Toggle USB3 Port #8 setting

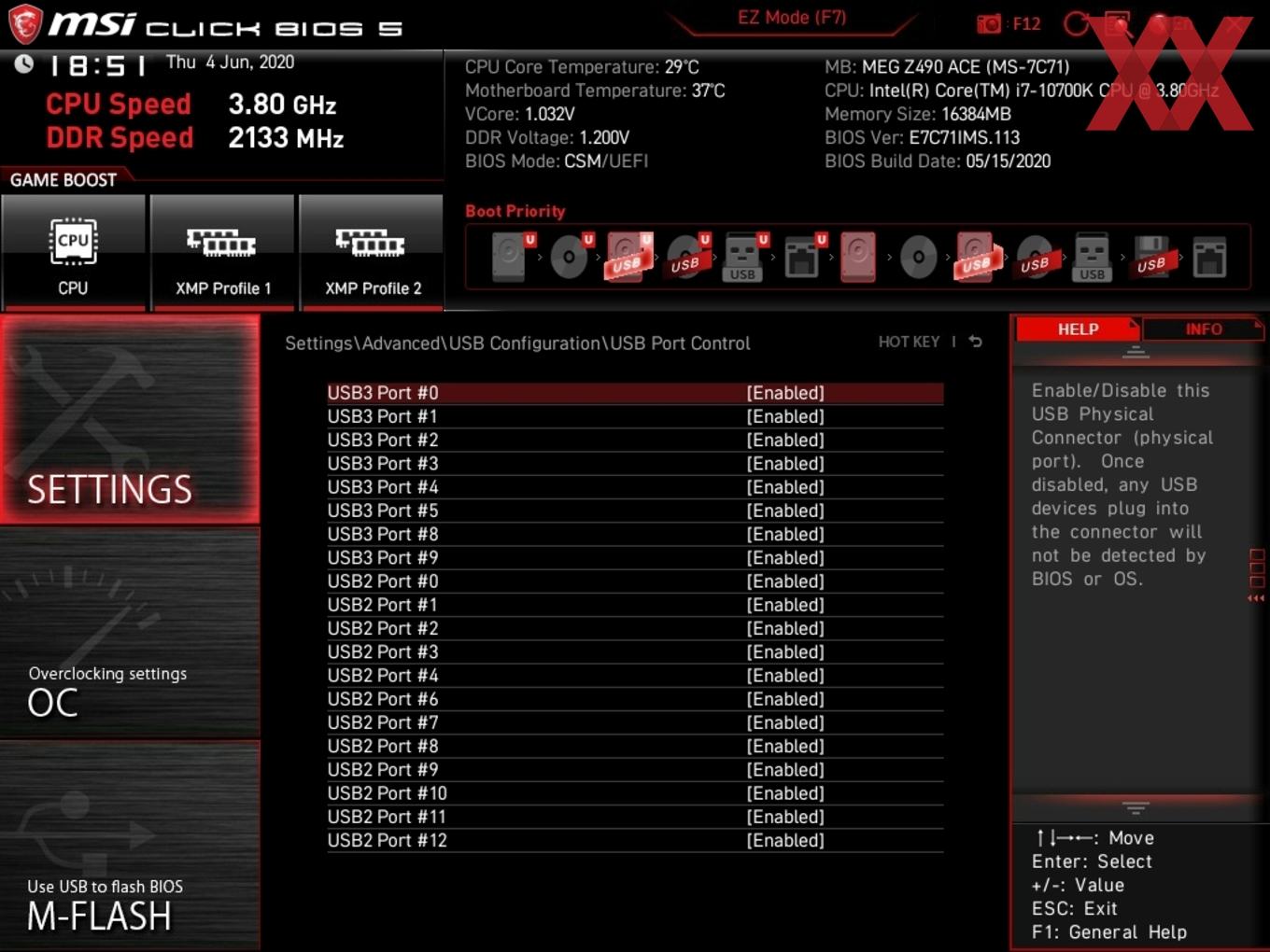[x=635, y=534]
